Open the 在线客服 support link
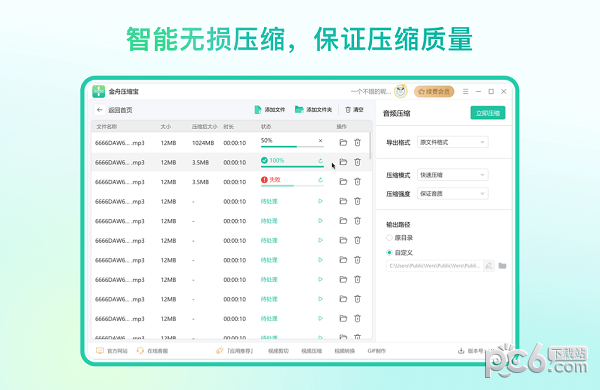600x390 pixels. coord(152,351)
